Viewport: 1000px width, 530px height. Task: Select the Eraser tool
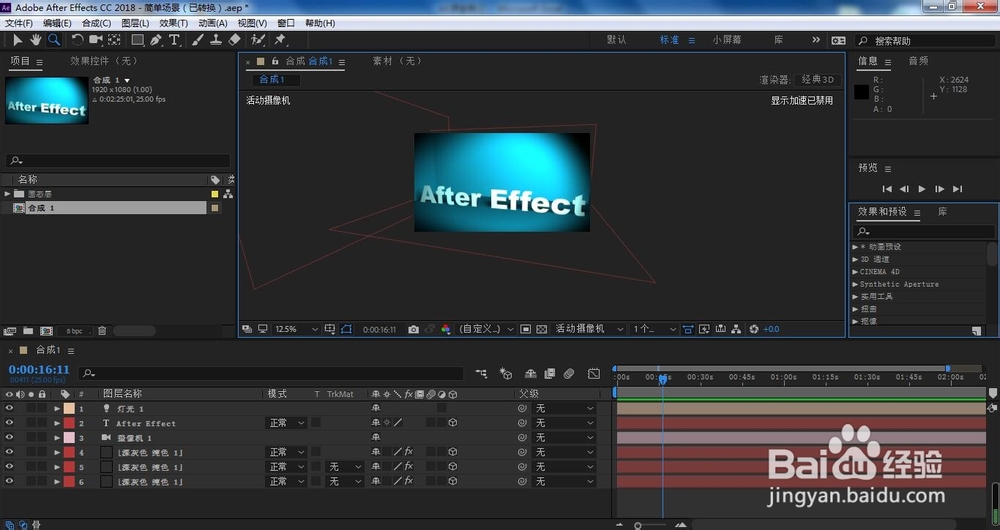click(x=234, y=40)
